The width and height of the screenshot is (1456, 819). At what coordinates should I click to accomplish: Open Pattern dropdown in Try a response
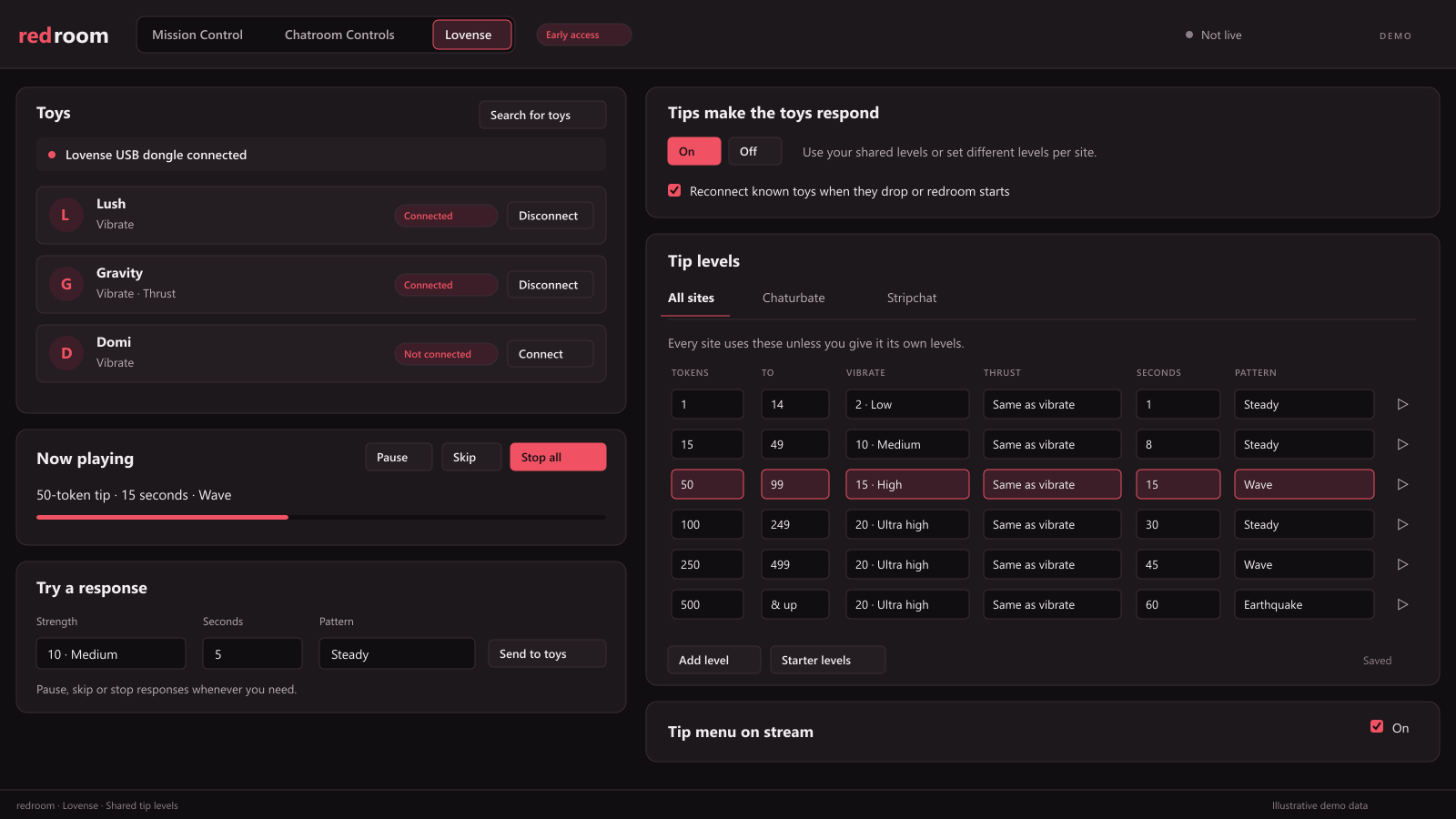click(x=397, y=653)
